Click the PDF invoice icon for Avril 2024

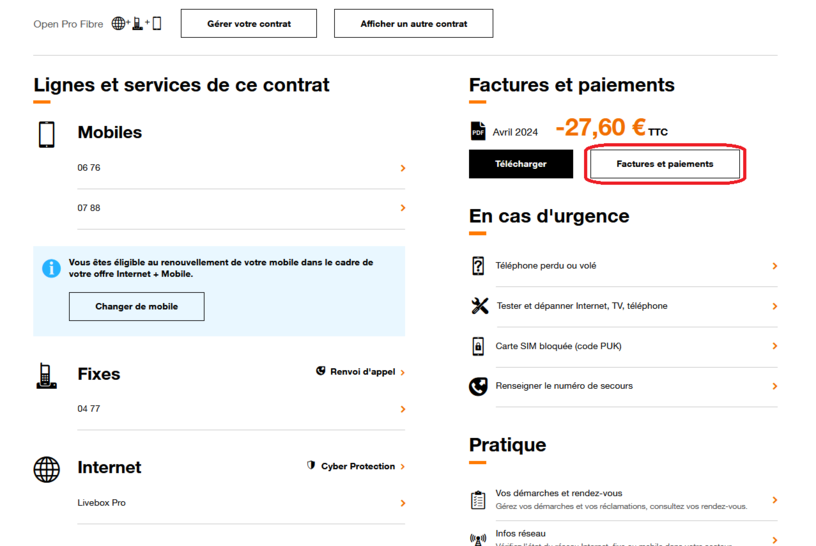[478, 131]
